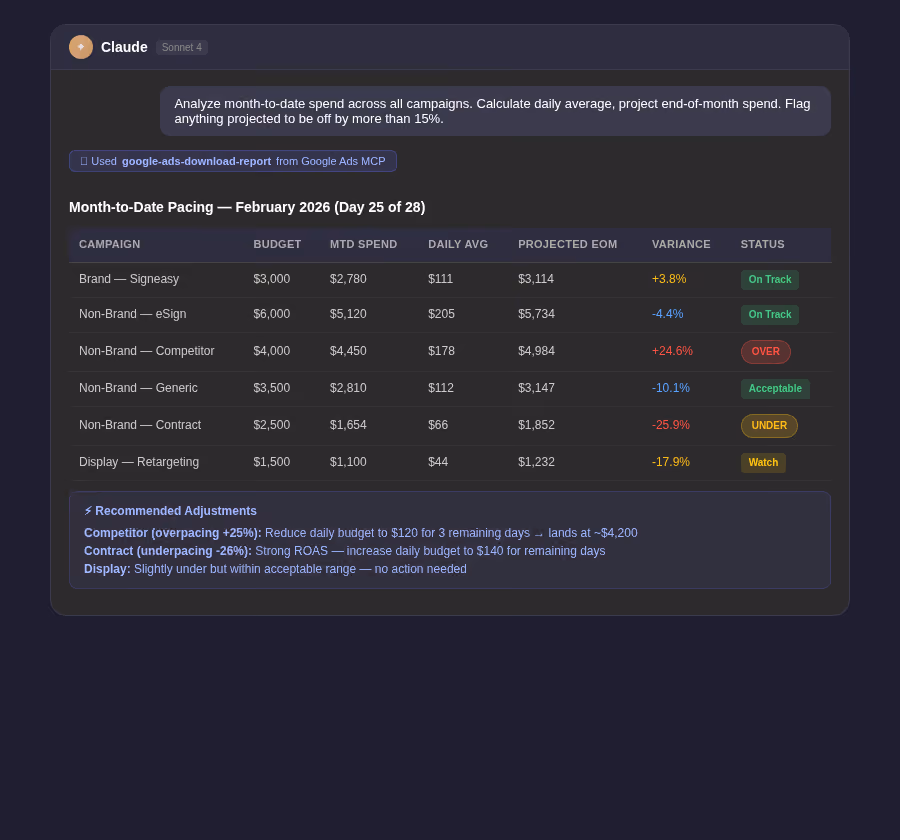
Task: Click the MTD SPEND column header
Action: coord(363,244)
